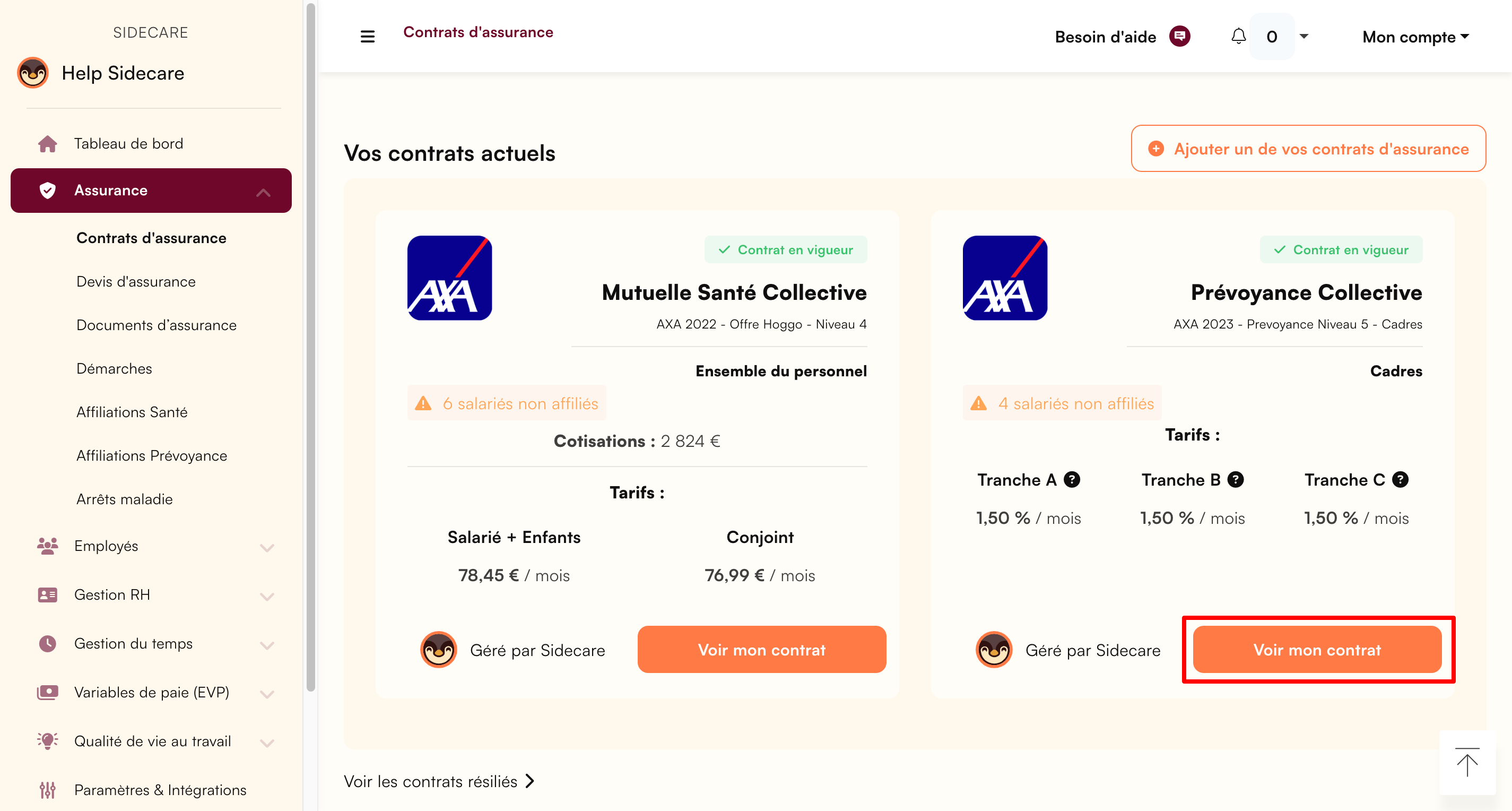Click the Tableau de bord home icon
The width and height of the screenshot is (1512, 811).
tap(48, 144)
